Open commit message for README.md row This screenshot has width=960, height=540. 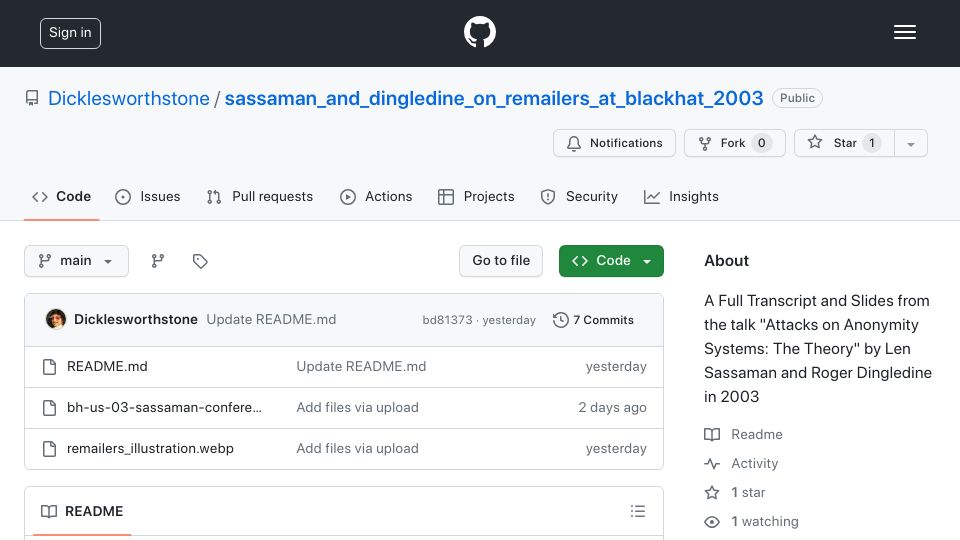pos(361,367)
